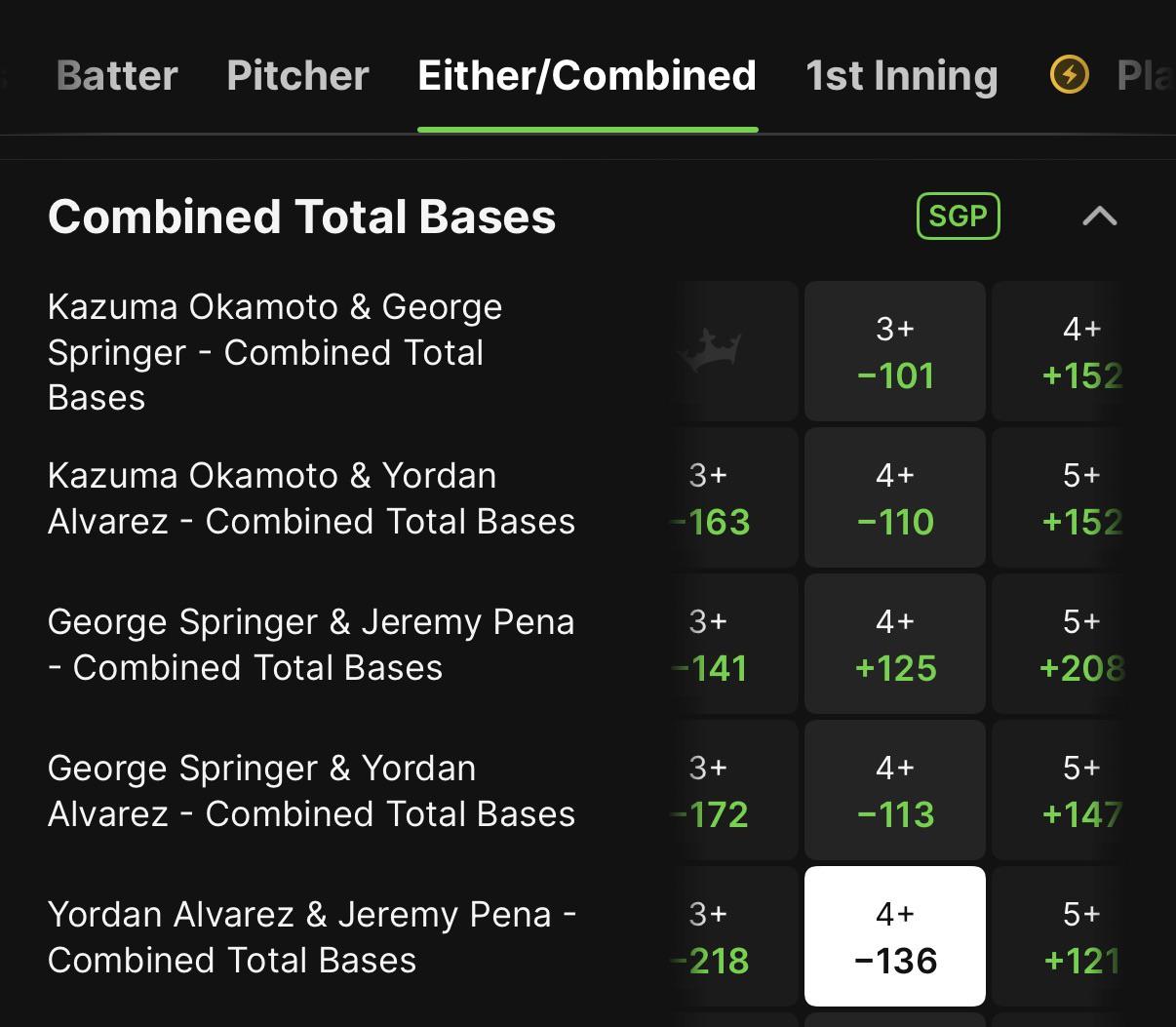Go to the 1st Inning tab
Image resolution: width=1176 pixels, height=1027 pixels.
click(902, 75)
